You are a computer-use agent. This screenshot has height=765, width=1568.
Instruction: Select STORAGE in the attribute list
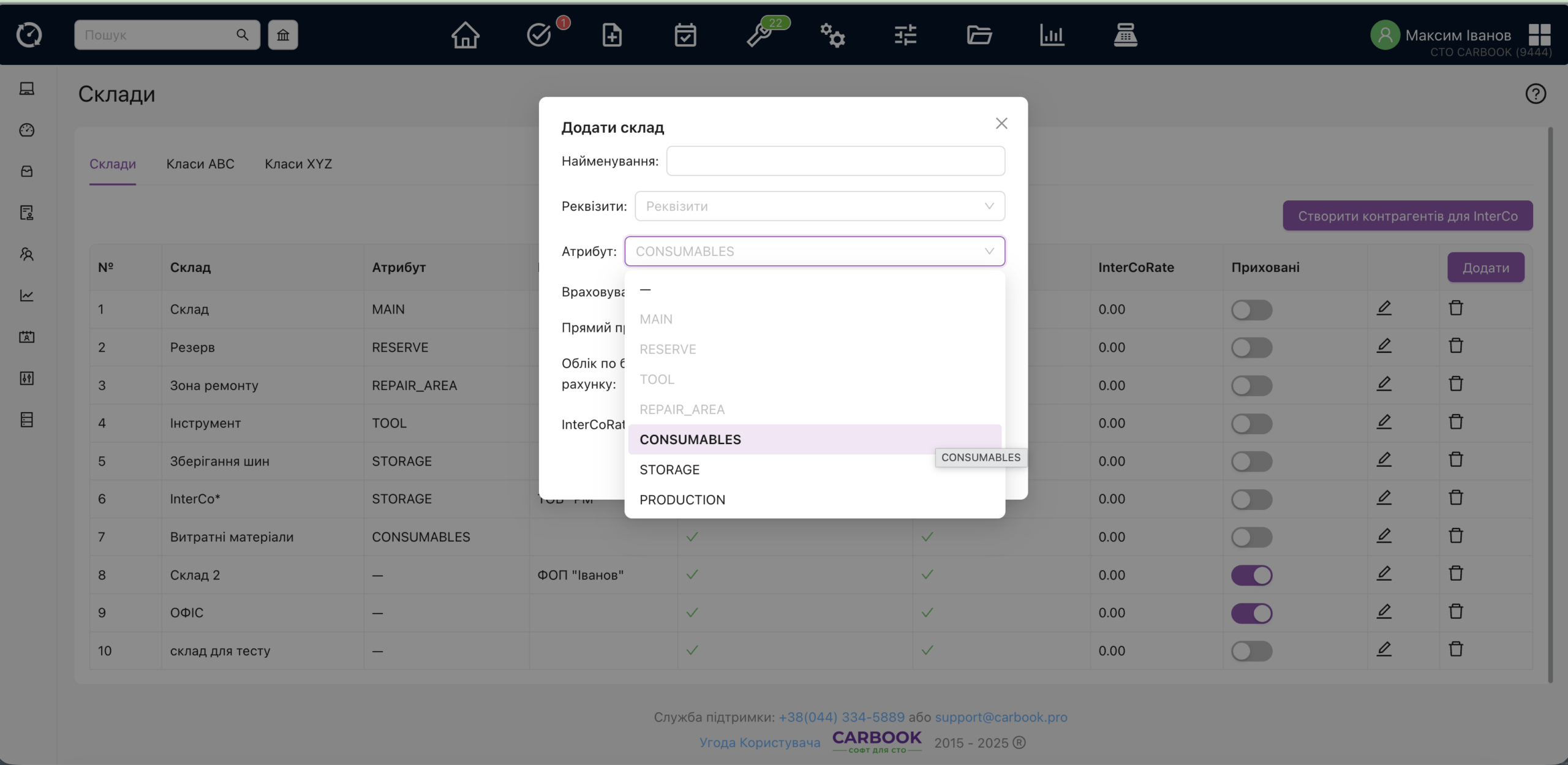pyautogui.click(x=669, y=470)
